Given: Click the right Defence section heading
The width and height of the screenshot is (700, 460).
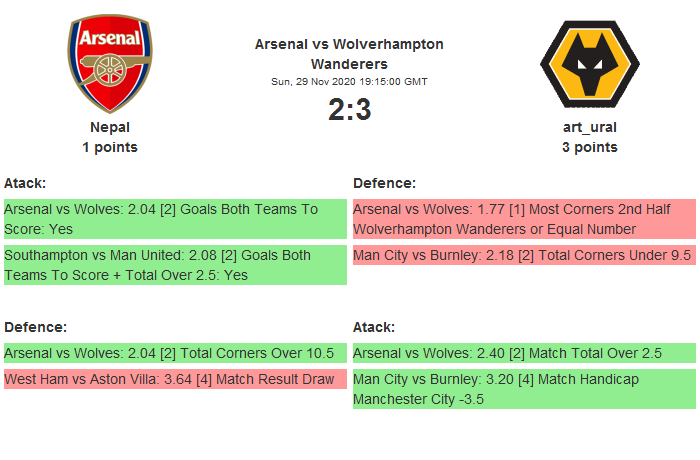Looking at the screenshot, I should point(384,183).
